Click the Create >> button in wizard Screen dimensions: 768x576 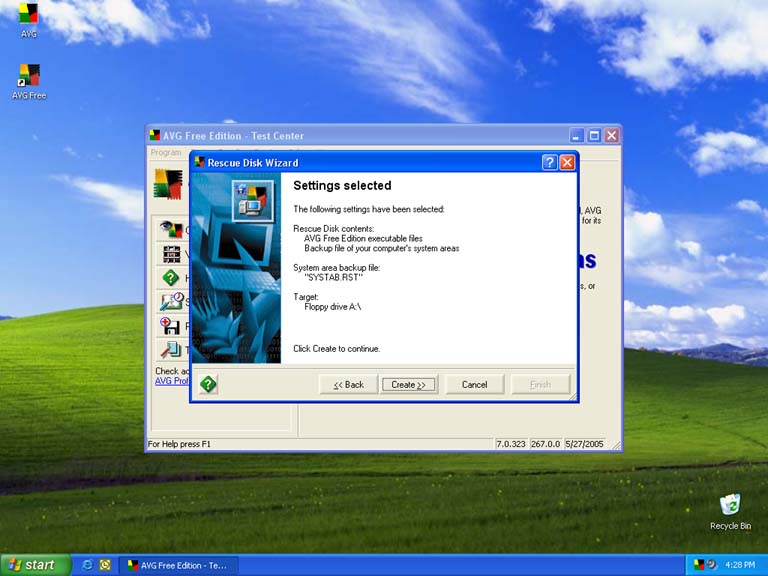pos(408,385)
